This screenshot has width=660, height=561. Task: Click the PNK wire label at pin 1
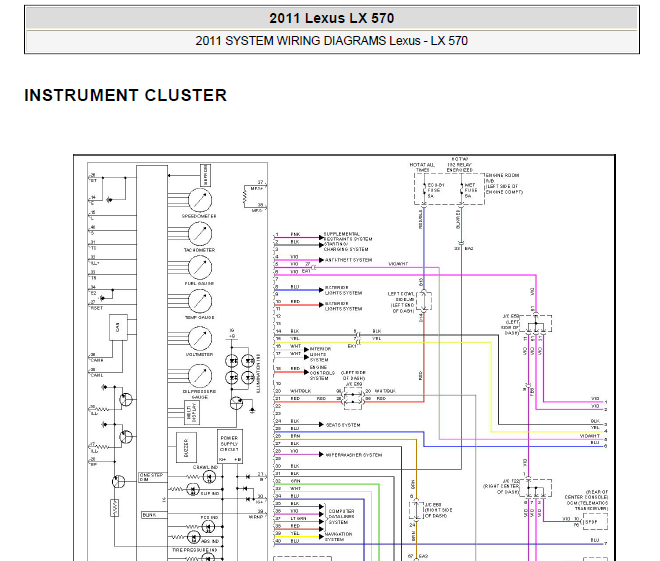click(x=295, y=234)
